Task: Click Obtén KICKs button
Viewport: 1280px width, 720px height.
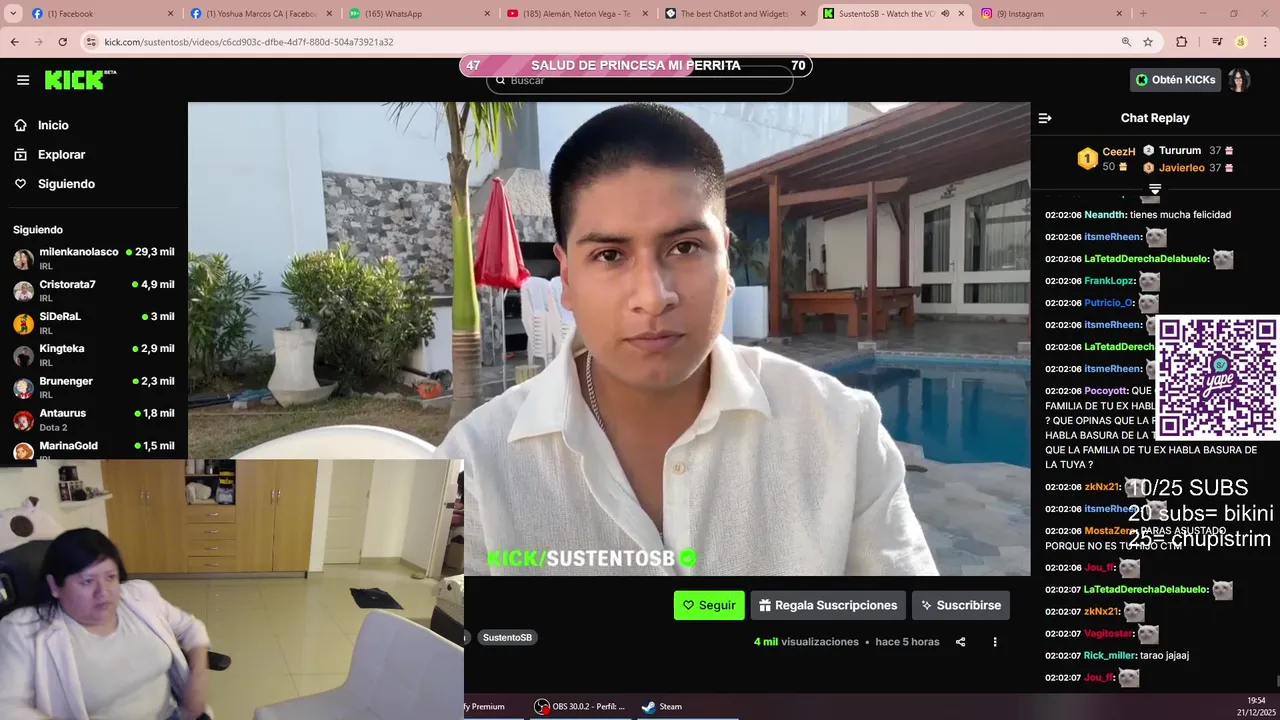Action: click(1176, 80)
